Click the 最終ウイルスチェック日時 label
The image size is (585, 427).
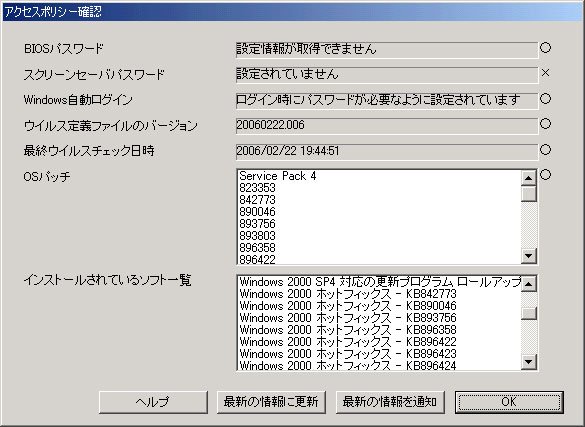pos(89,151)
